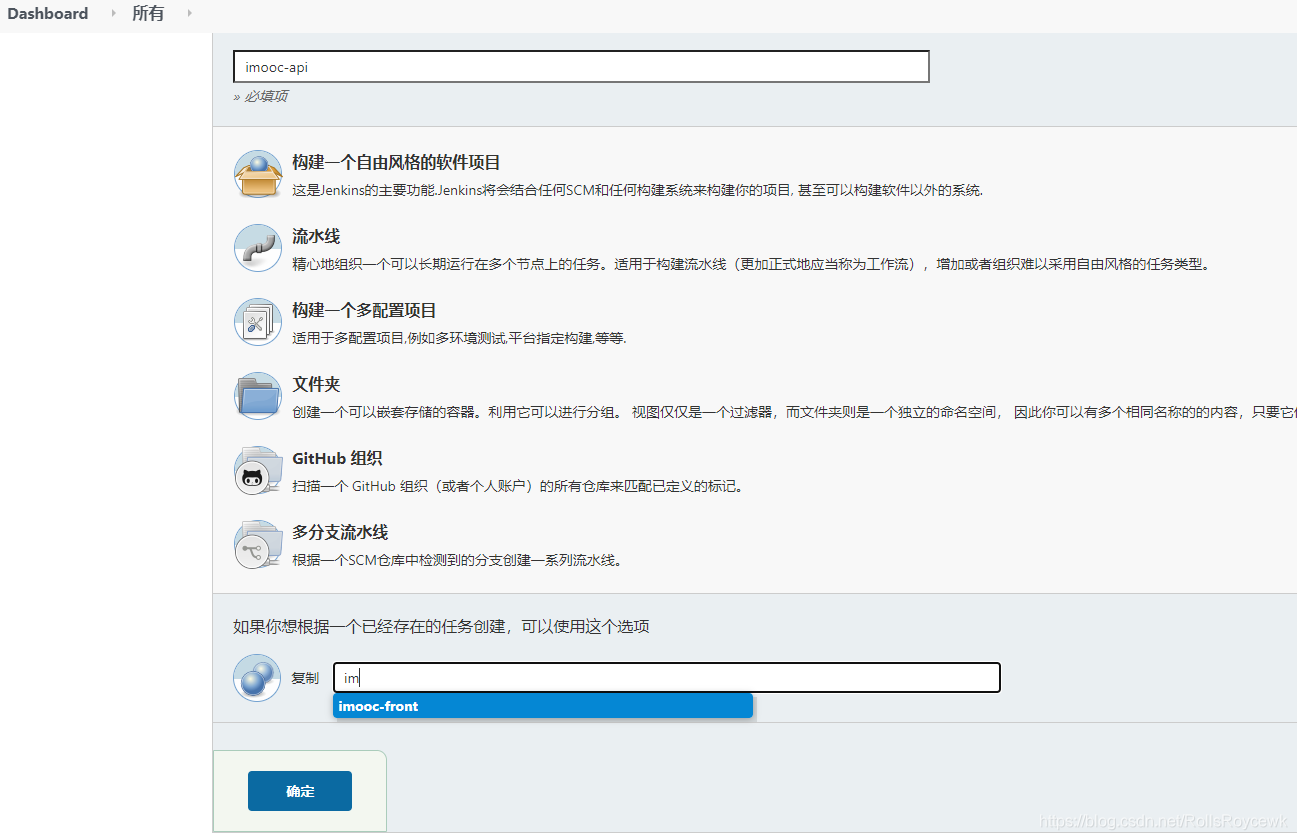
Task: Select the 流水线 option title
Action: [316, 237]
